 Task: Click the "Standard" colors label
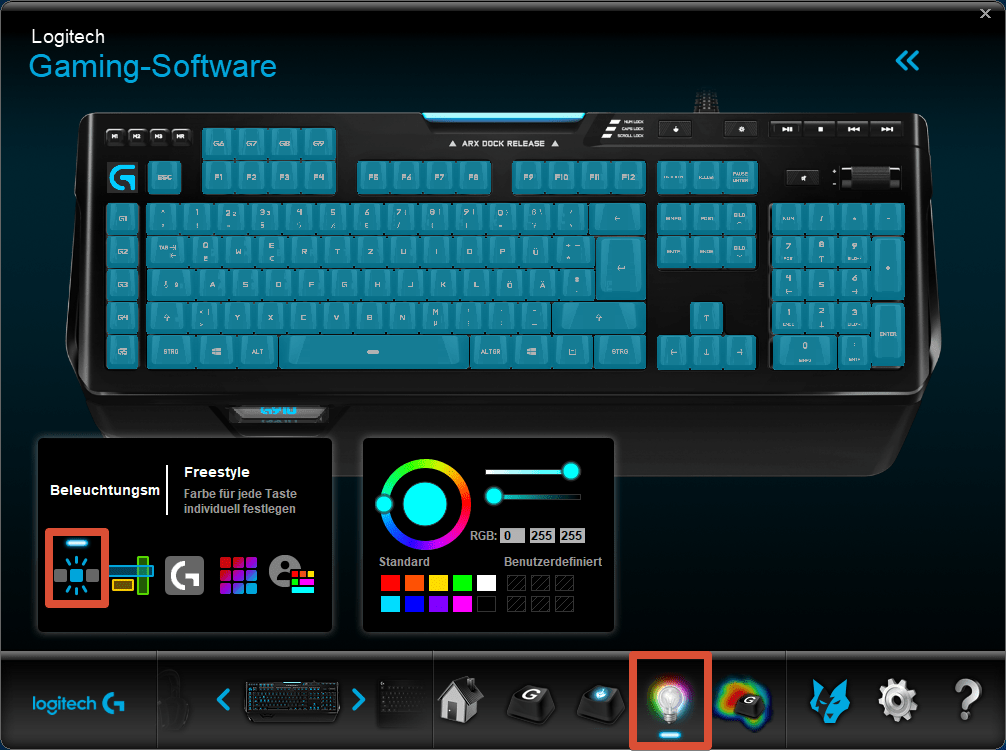404,562
